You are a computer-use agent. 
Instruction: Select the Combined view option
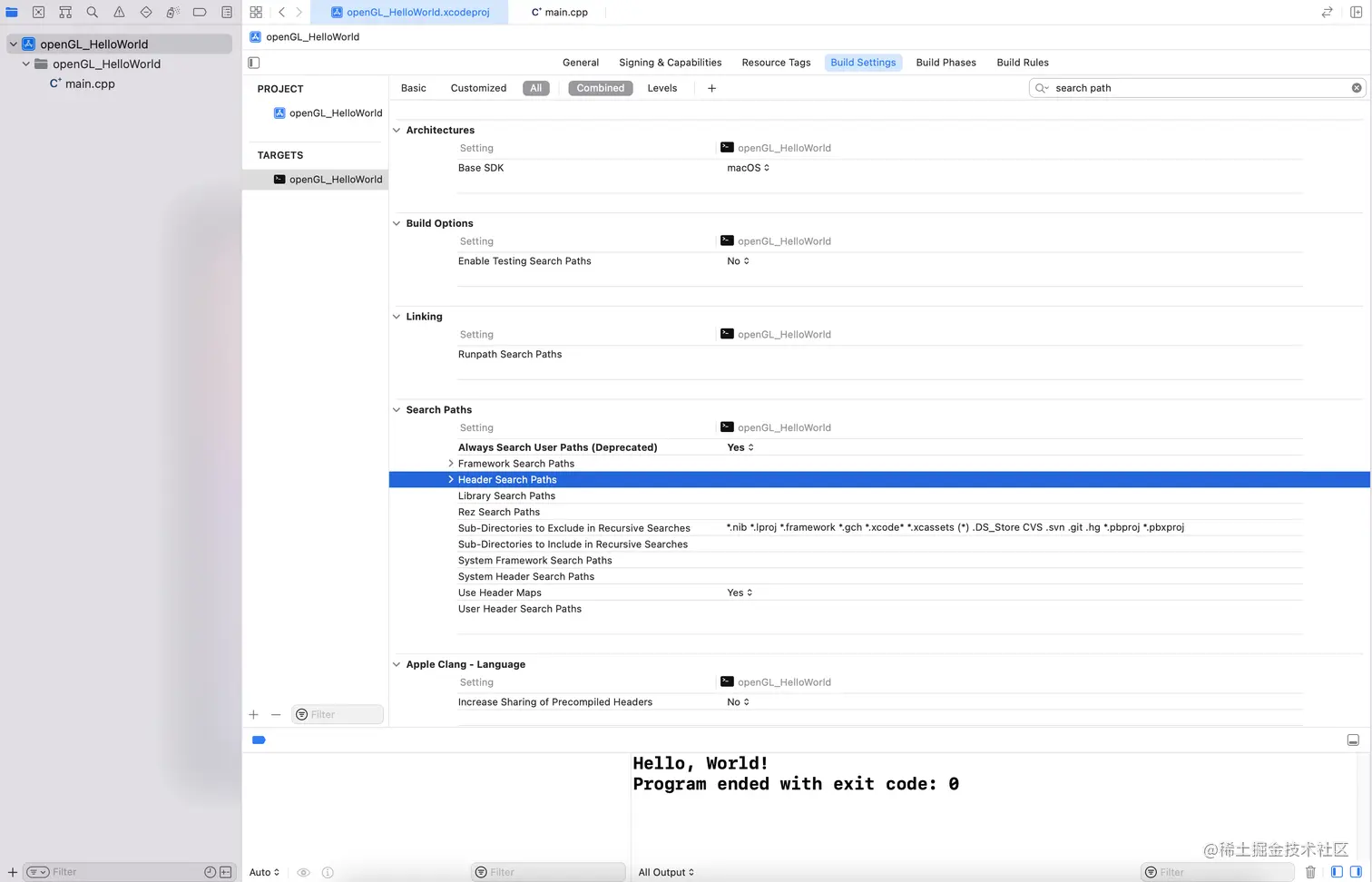pos(601,88)
